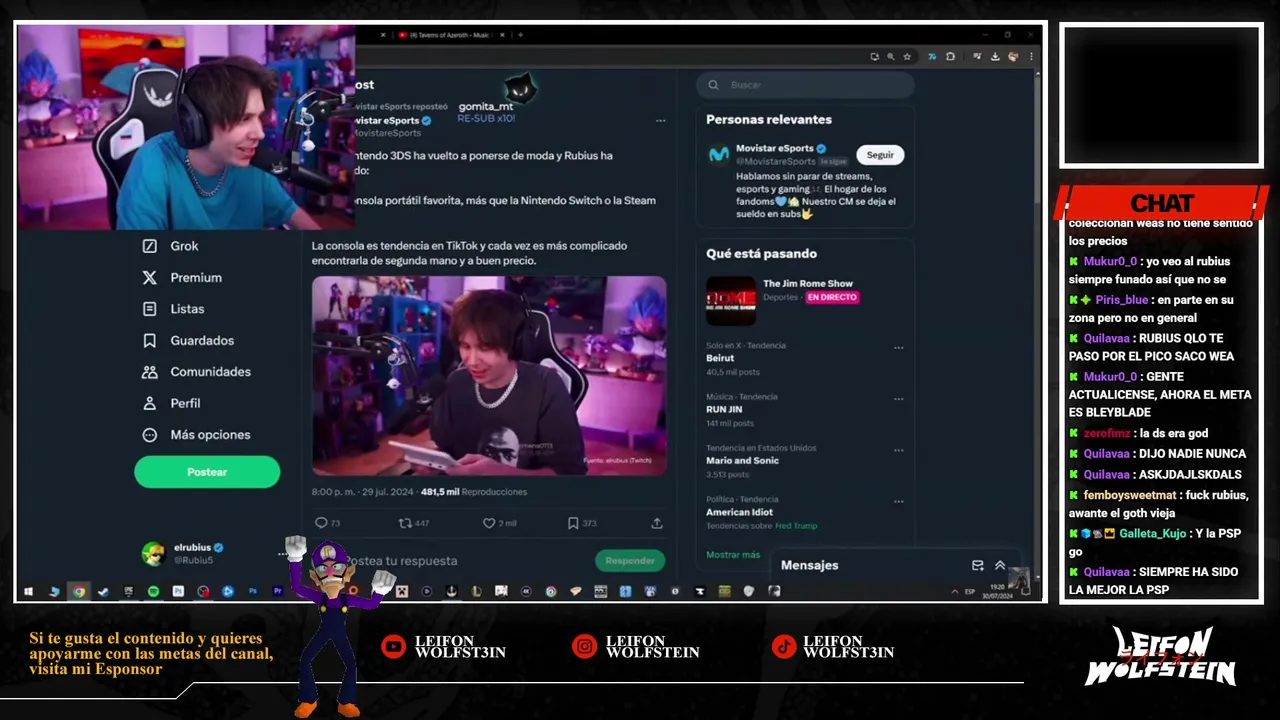Image resolution: width=1280 pixels, height=720 pixels.
Task: Open more options for Beirut trend
Action: click(898, 348)
